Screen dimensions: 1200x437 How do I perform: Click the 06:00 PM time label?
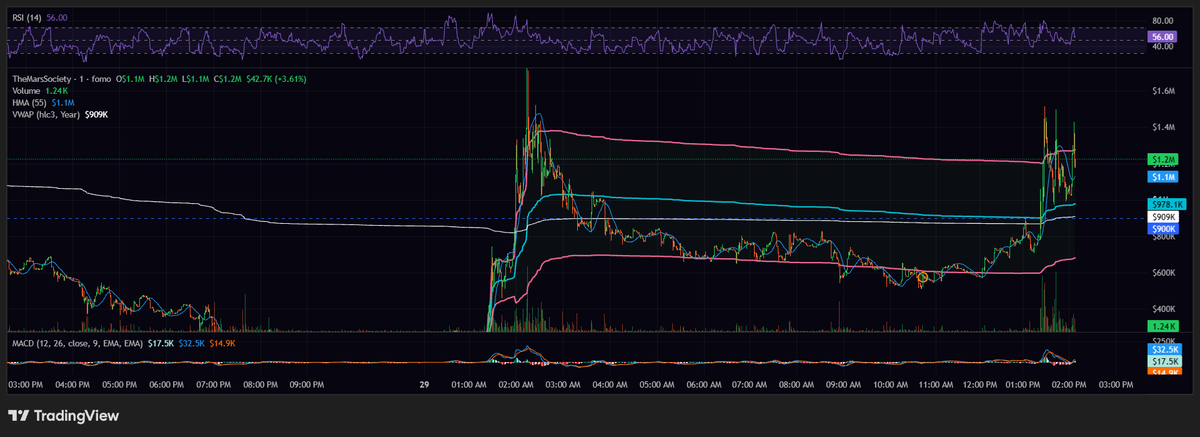tap(166, 383)
